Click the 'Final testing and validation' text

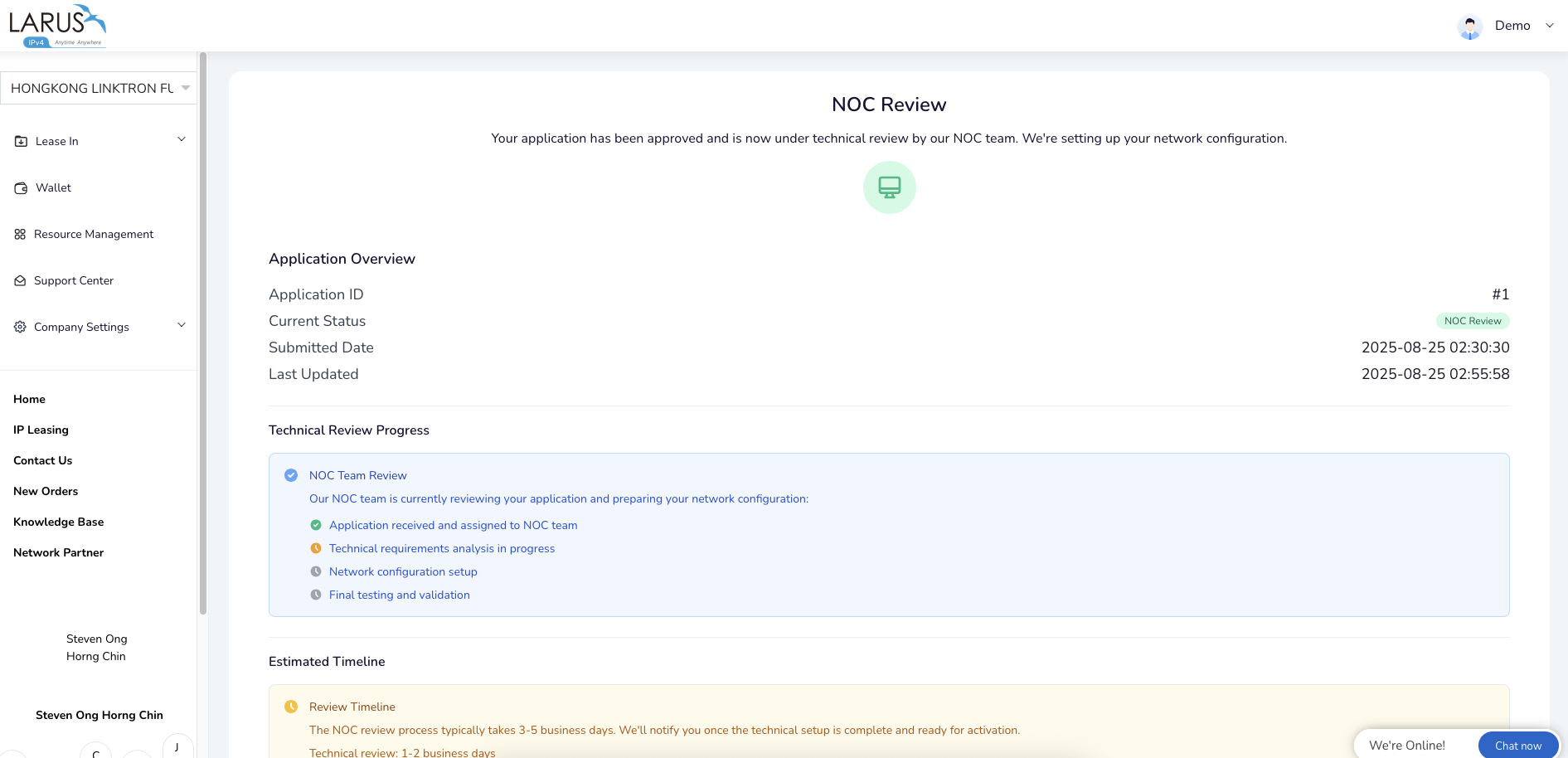(x=400, y=595)
